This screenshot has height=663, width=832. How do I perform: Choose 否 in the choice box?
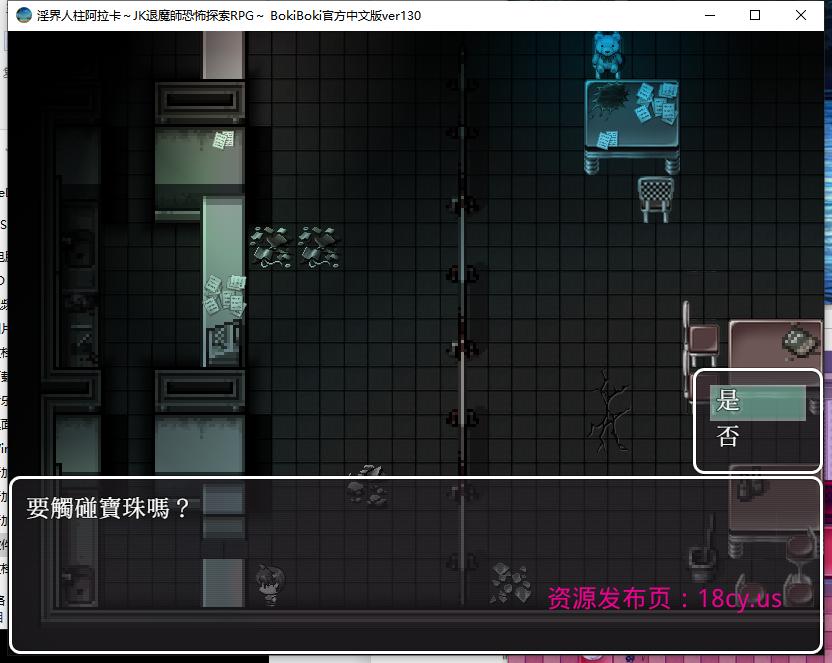click(x=758, y=437)
